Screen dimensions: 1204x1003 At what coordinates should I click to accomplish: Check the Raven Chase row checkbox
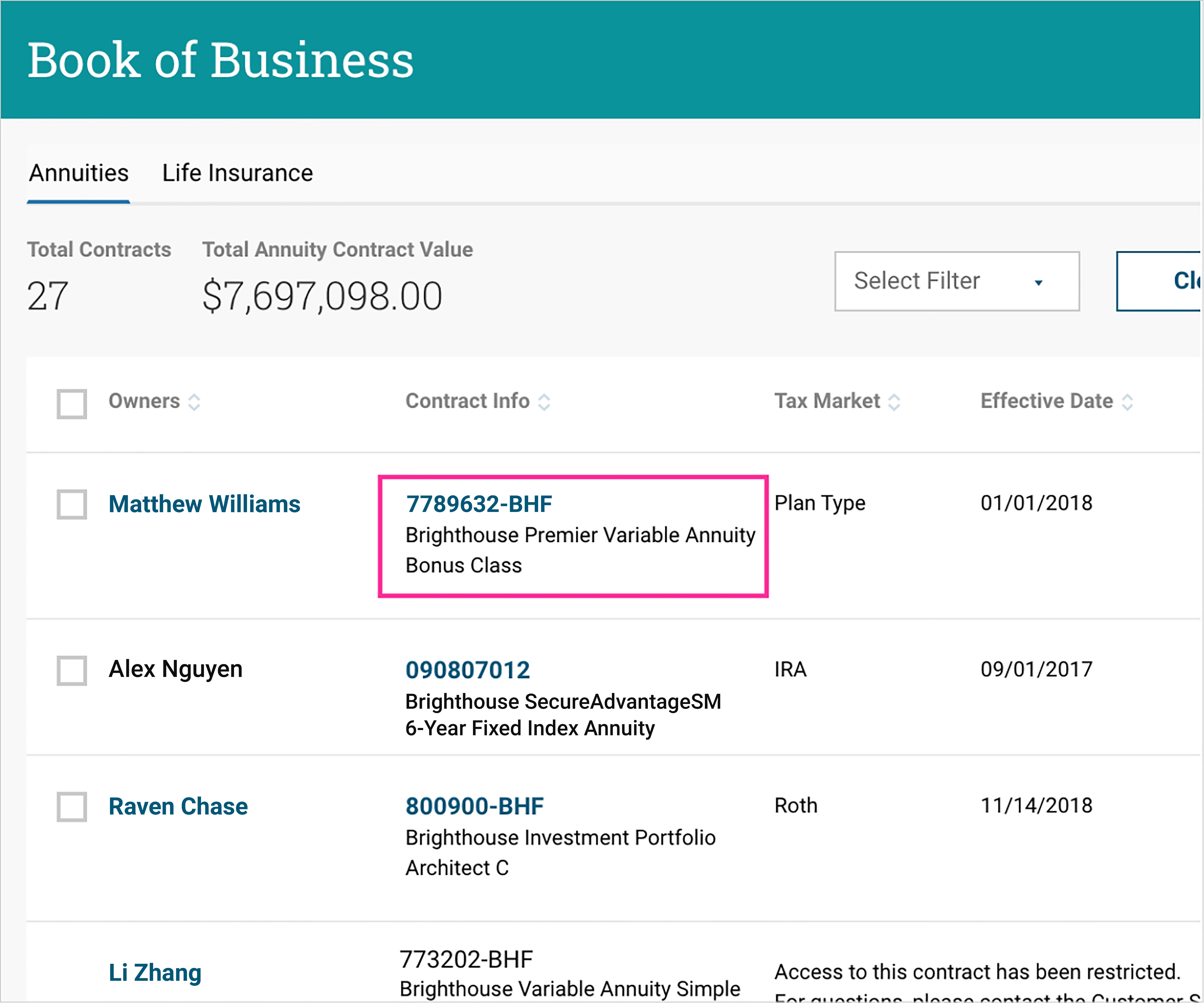72,806
